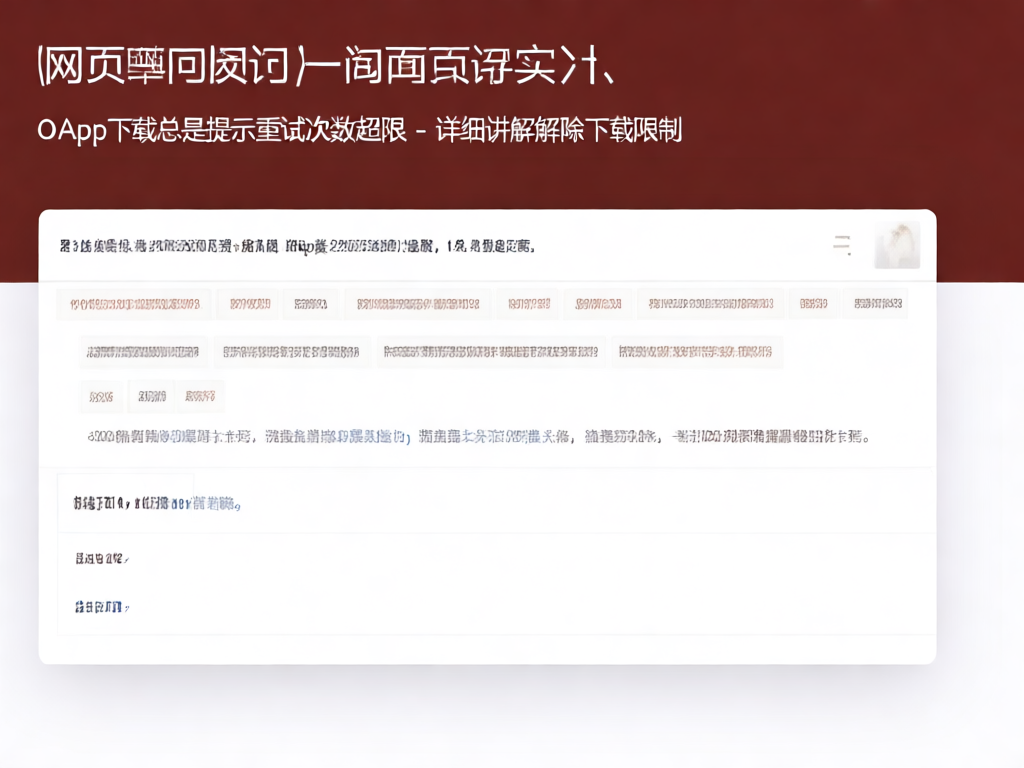
Task: Click the blue link in the bottom reply
Action: coord(97,604)
